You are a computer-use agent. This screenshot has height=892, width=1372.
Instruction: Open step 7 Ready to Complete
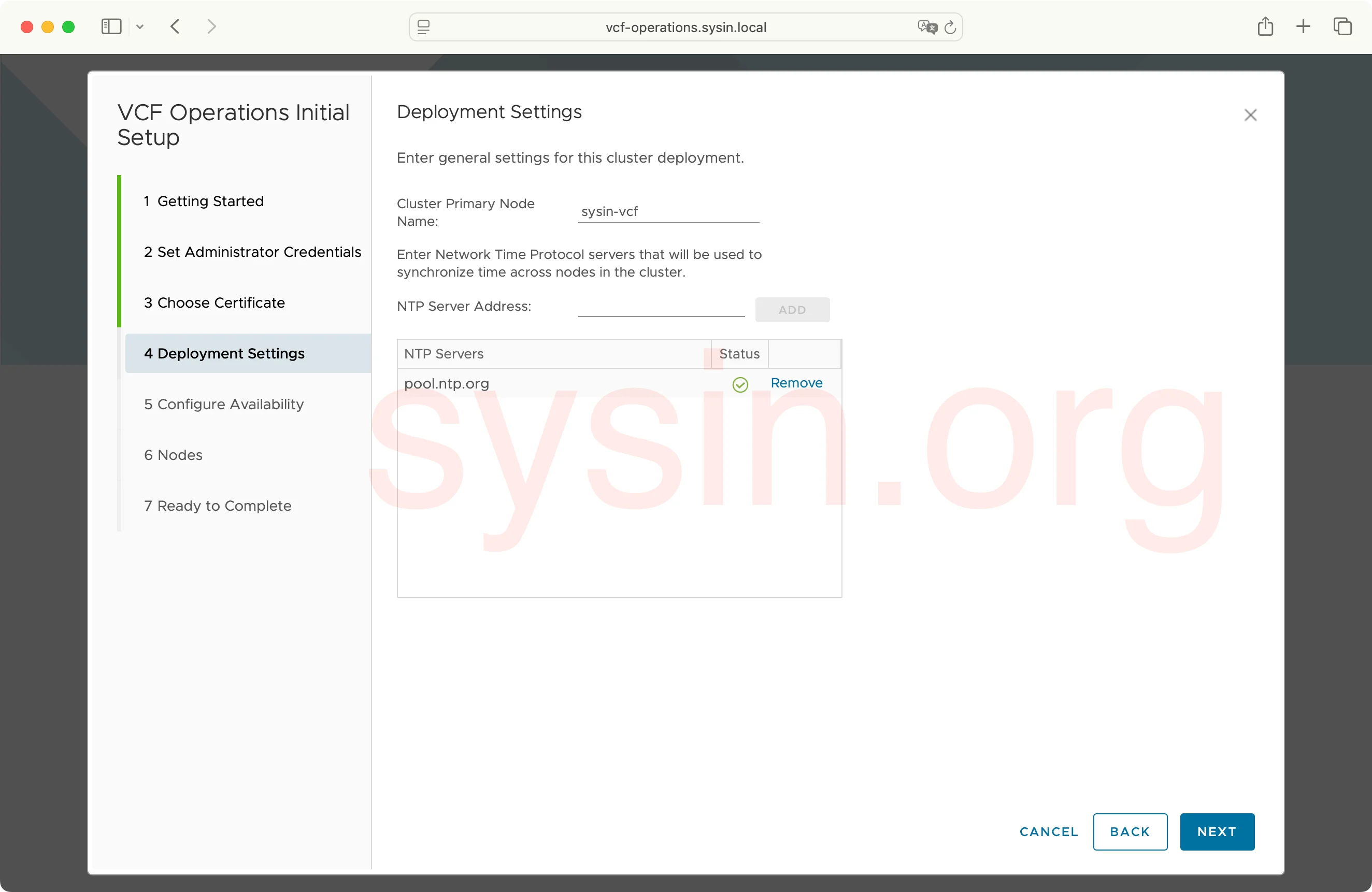[x=217, y=506]
